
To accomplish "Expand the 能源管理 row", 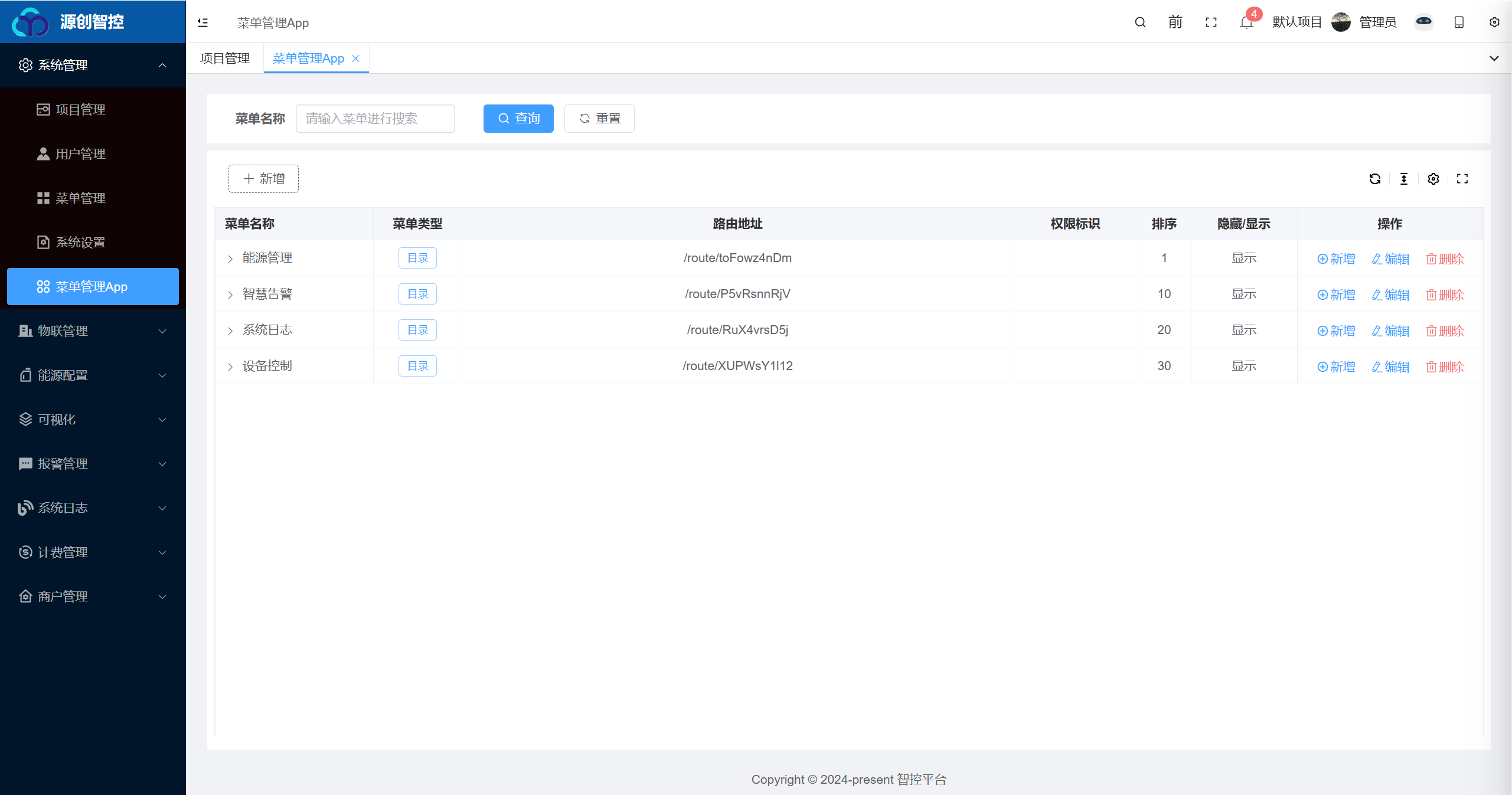I will (230, 259).
